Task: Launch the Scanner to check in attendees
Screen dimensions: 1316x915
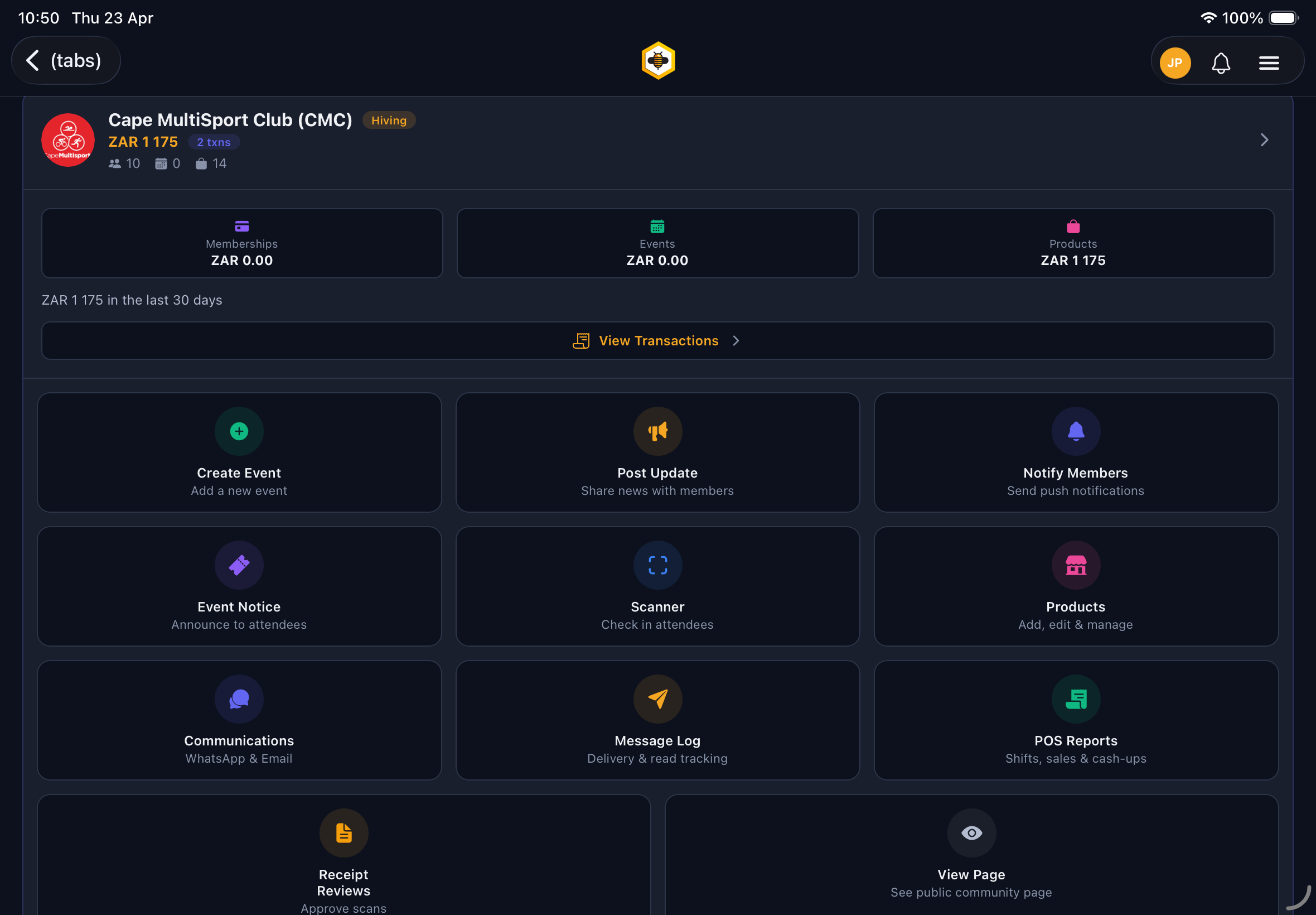Action: click(656, 586)
